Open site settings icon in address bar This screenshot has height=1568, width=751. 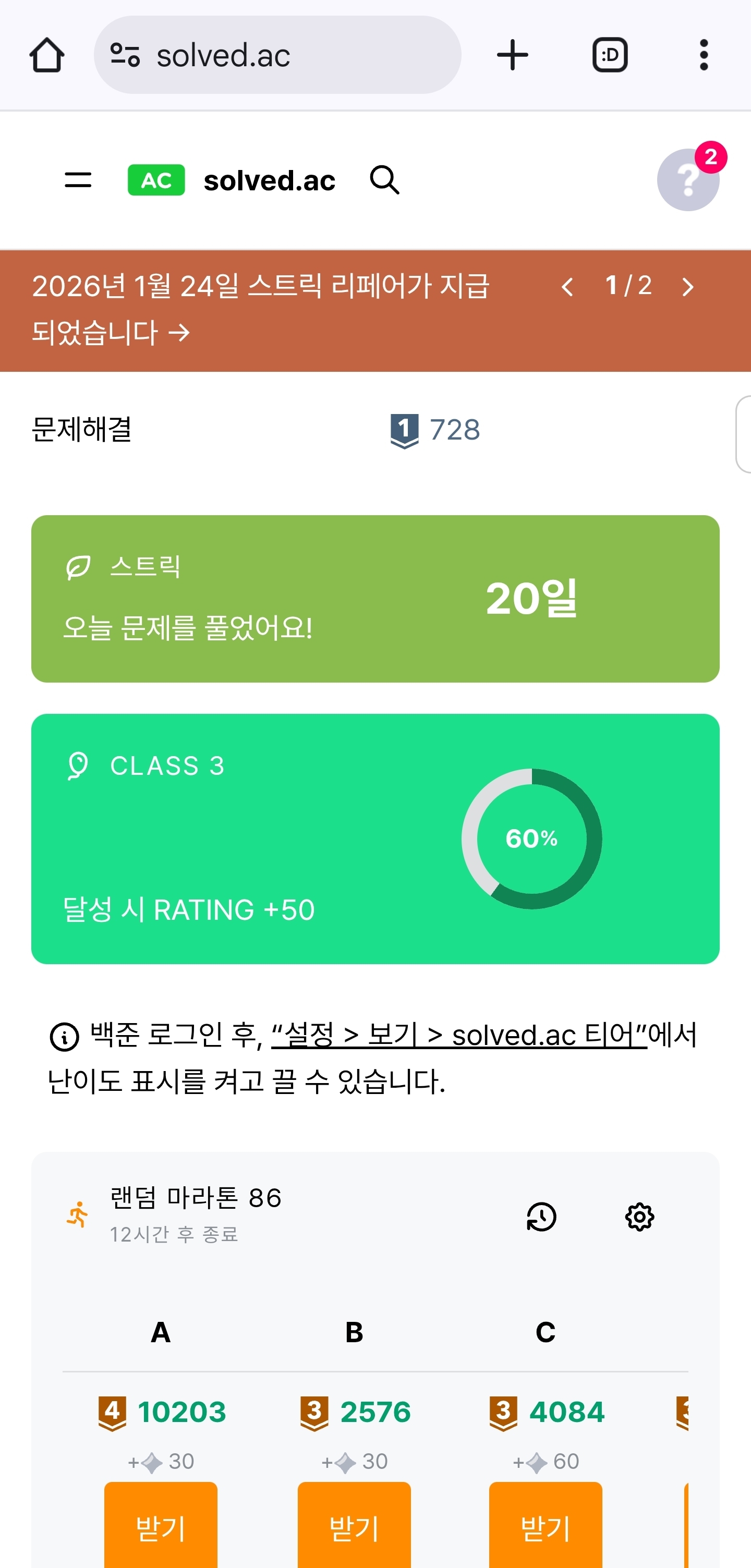125,55
